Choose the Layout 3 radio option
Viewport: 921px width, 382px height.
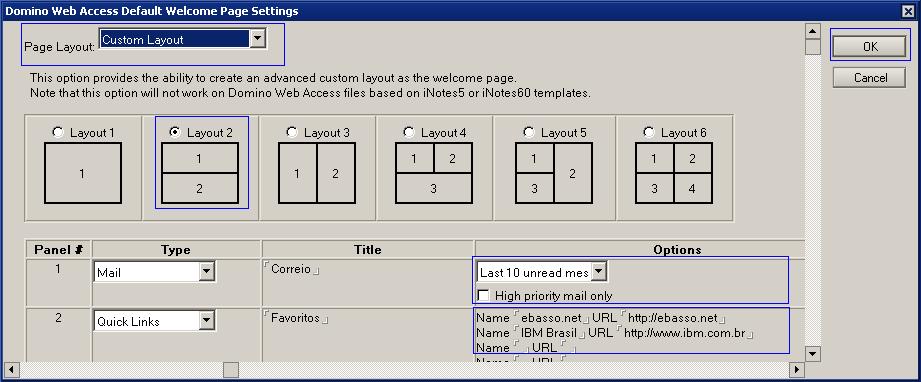point(291,132)
